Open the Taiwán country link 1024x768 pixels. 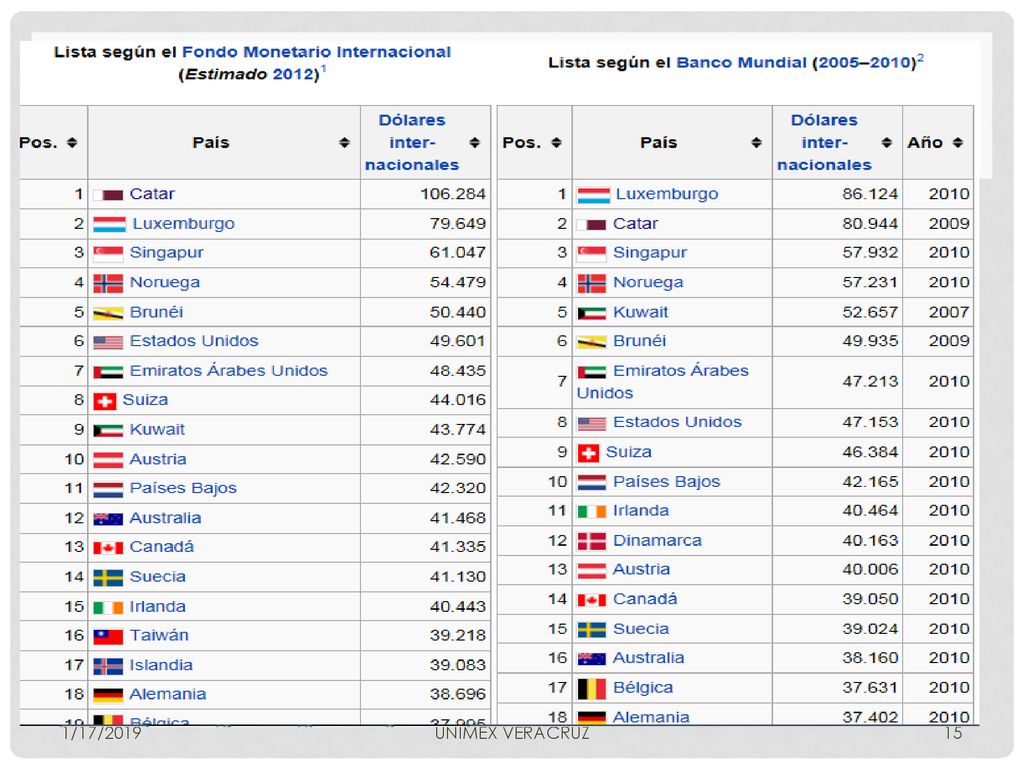pos(159,635)
